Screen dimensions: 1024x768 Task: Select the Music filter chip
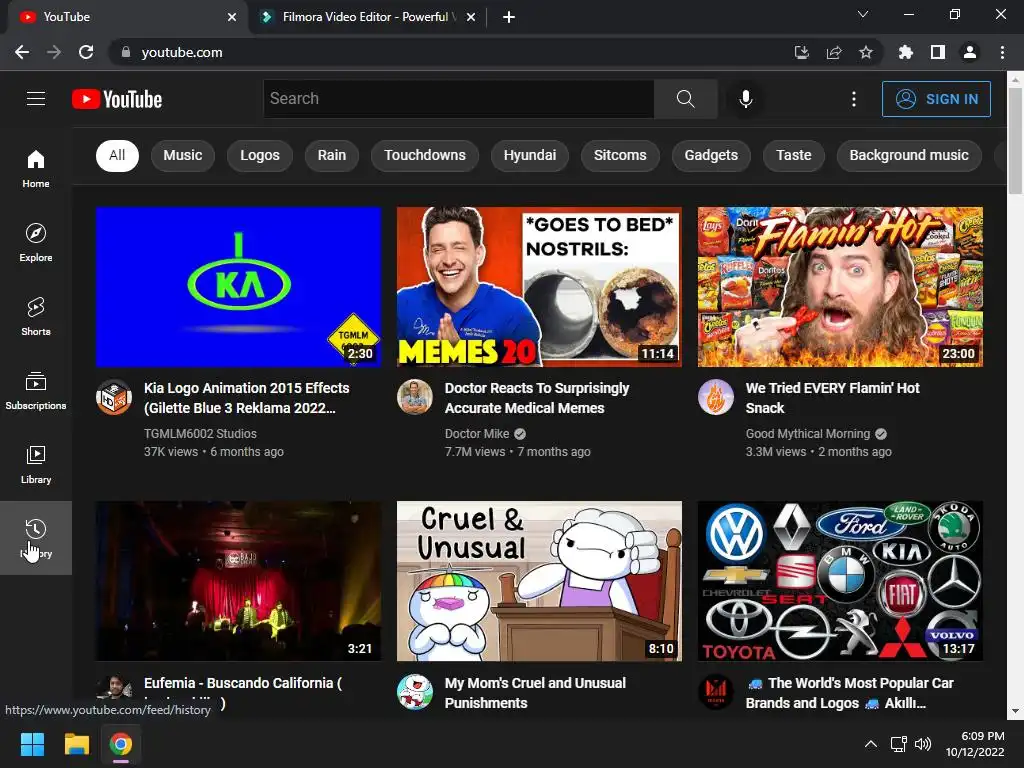(x=183, y=155)
